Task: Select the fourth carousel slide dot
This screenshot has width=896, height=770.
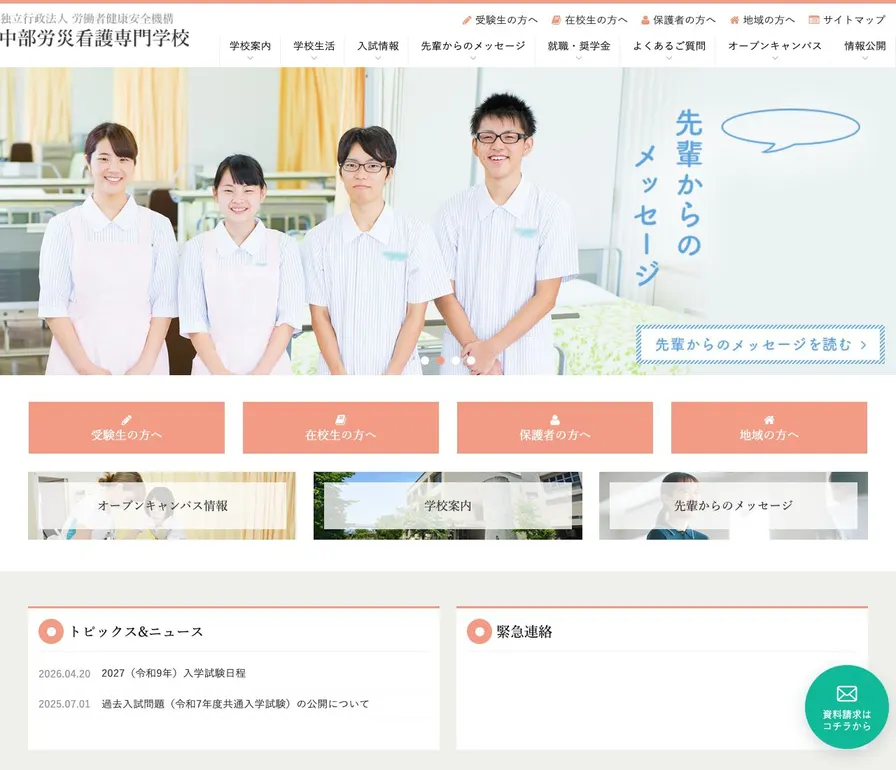Action: (x=471, y=360)
